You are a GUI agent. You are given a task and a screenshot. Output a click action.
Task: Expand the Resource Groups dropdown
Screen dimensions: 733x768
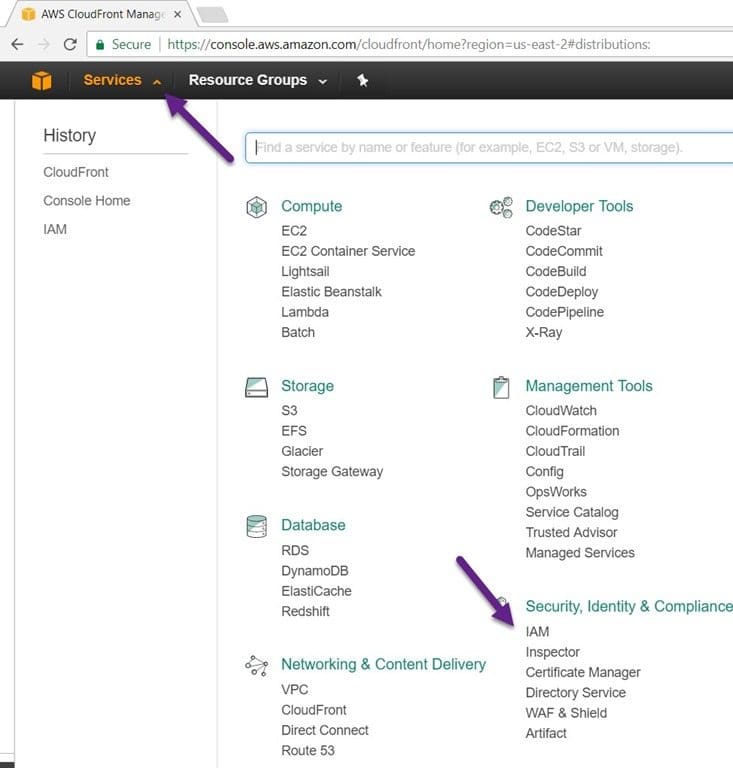click(258, 80)
